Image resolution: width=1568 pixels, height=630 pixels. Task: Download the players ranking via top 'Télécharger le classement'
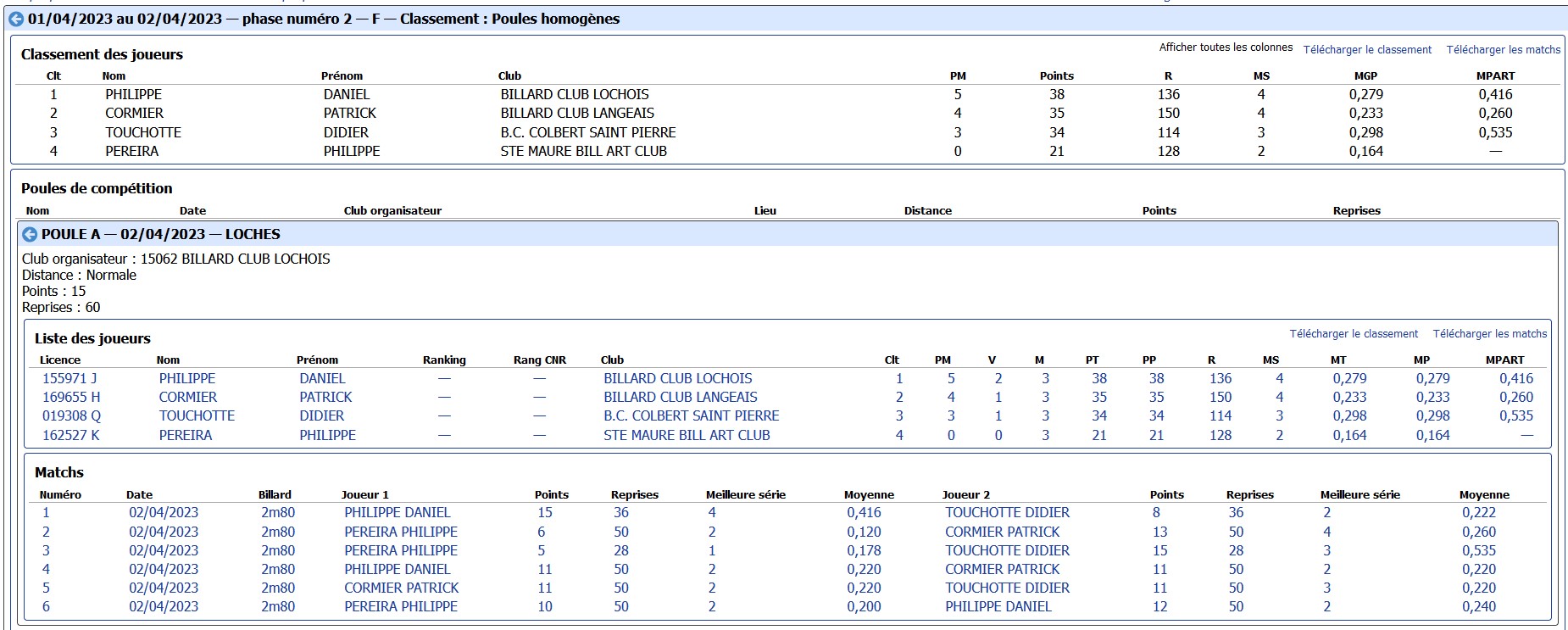click(x=1367, y=50)
